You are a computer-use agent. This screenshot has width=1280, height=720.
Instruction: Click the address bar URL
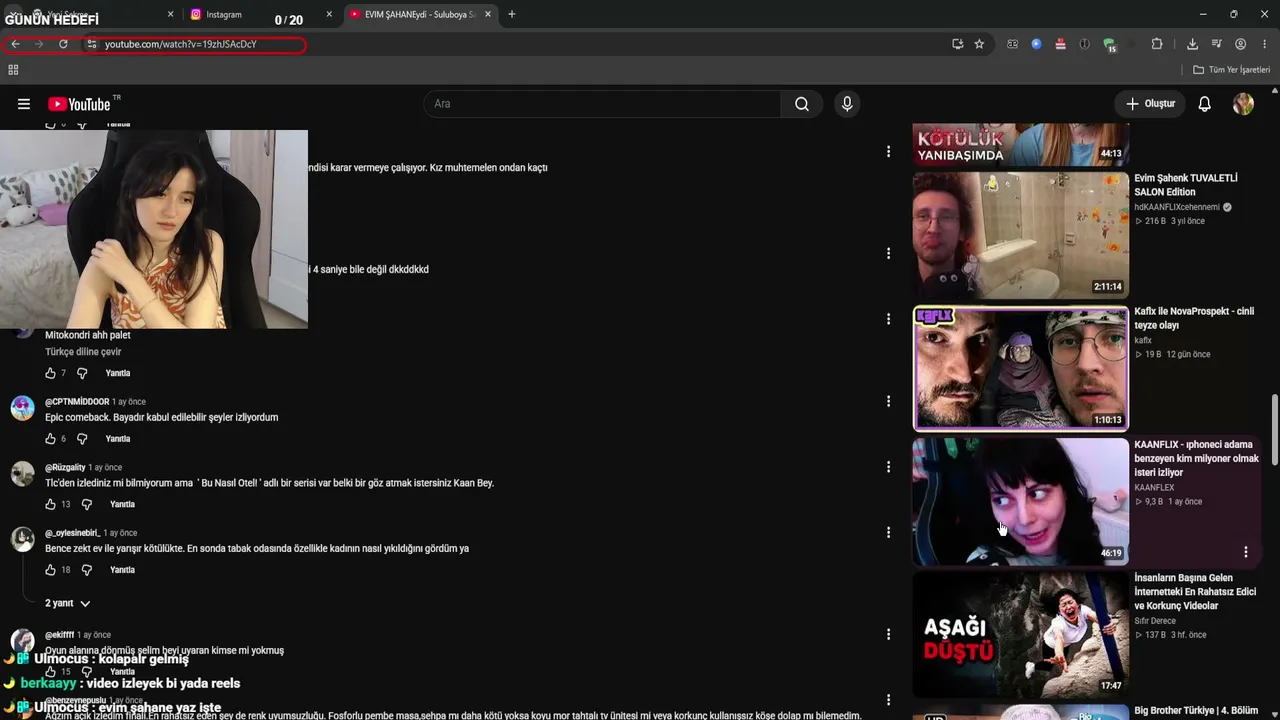tap(180, 44)
